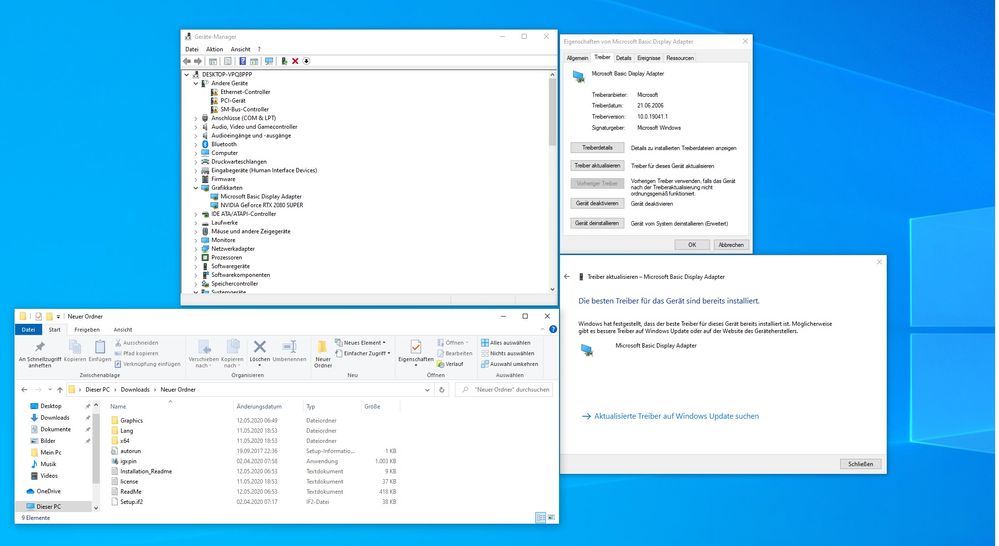Screen dimensions: 999x546
Task: Expand the Monitore node
Action: (196, 240)
